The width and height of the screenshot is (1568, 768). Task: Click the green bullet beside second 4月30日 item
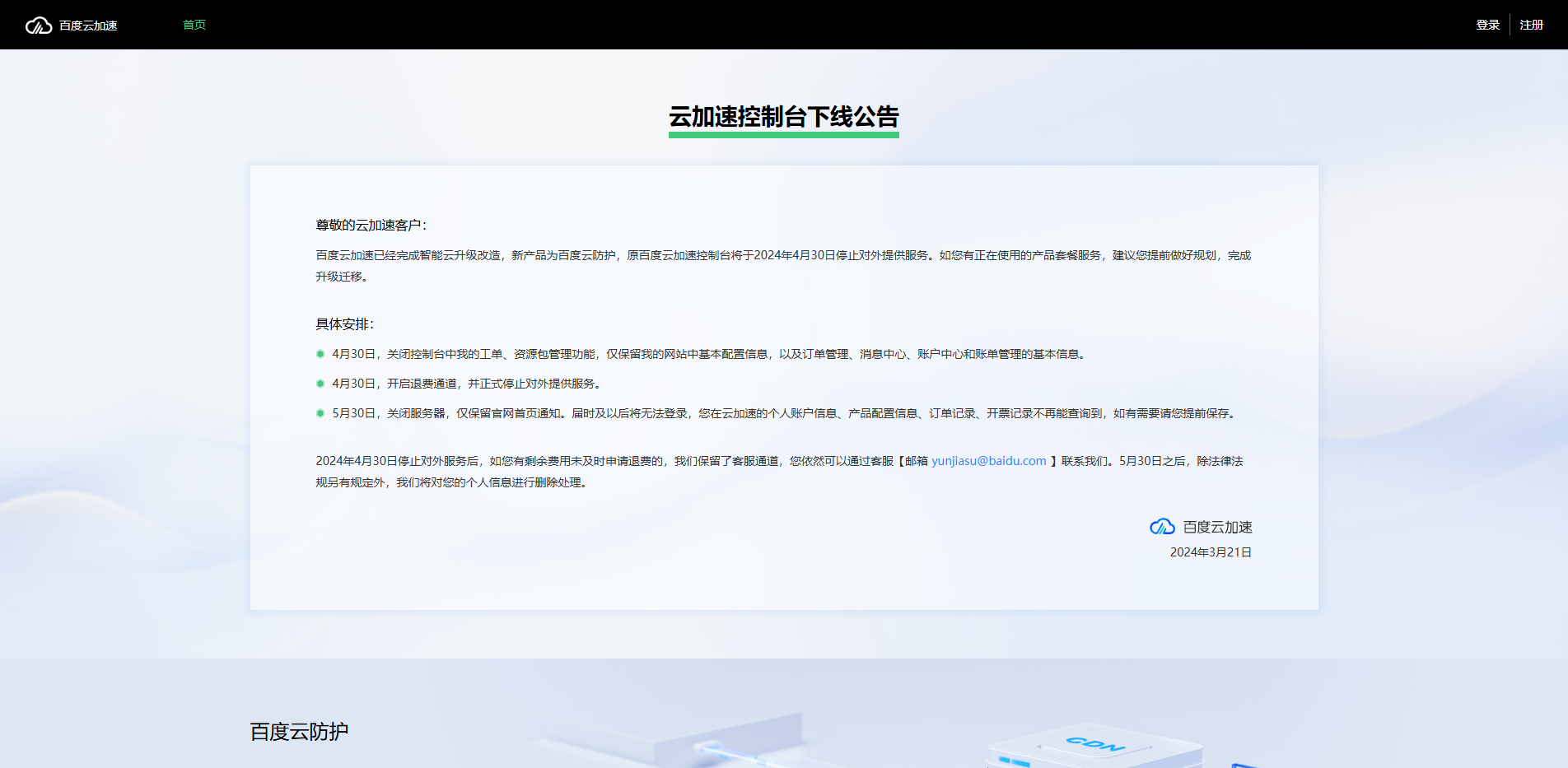pos(320,383)
